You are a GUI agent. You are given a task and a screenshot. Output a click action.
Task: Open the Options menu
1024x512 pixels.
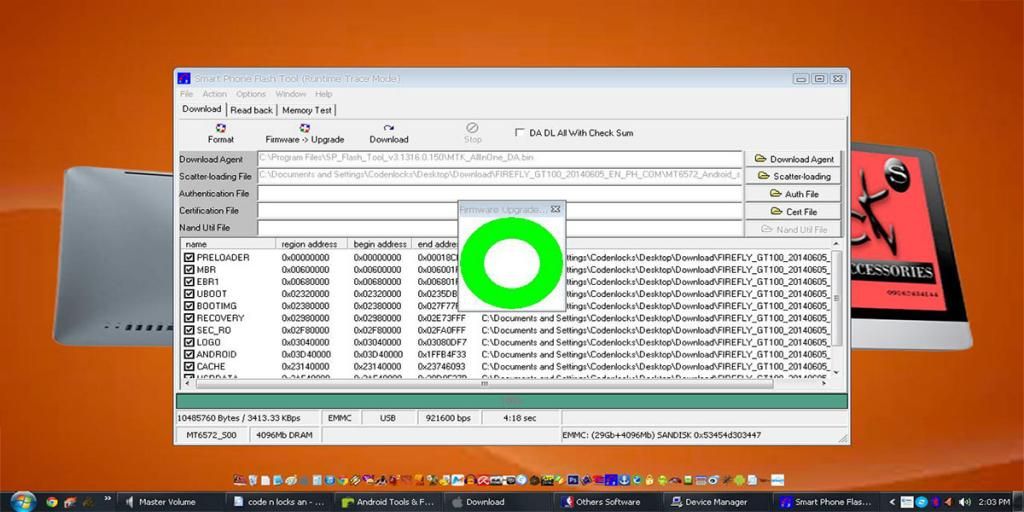[251, 94]
